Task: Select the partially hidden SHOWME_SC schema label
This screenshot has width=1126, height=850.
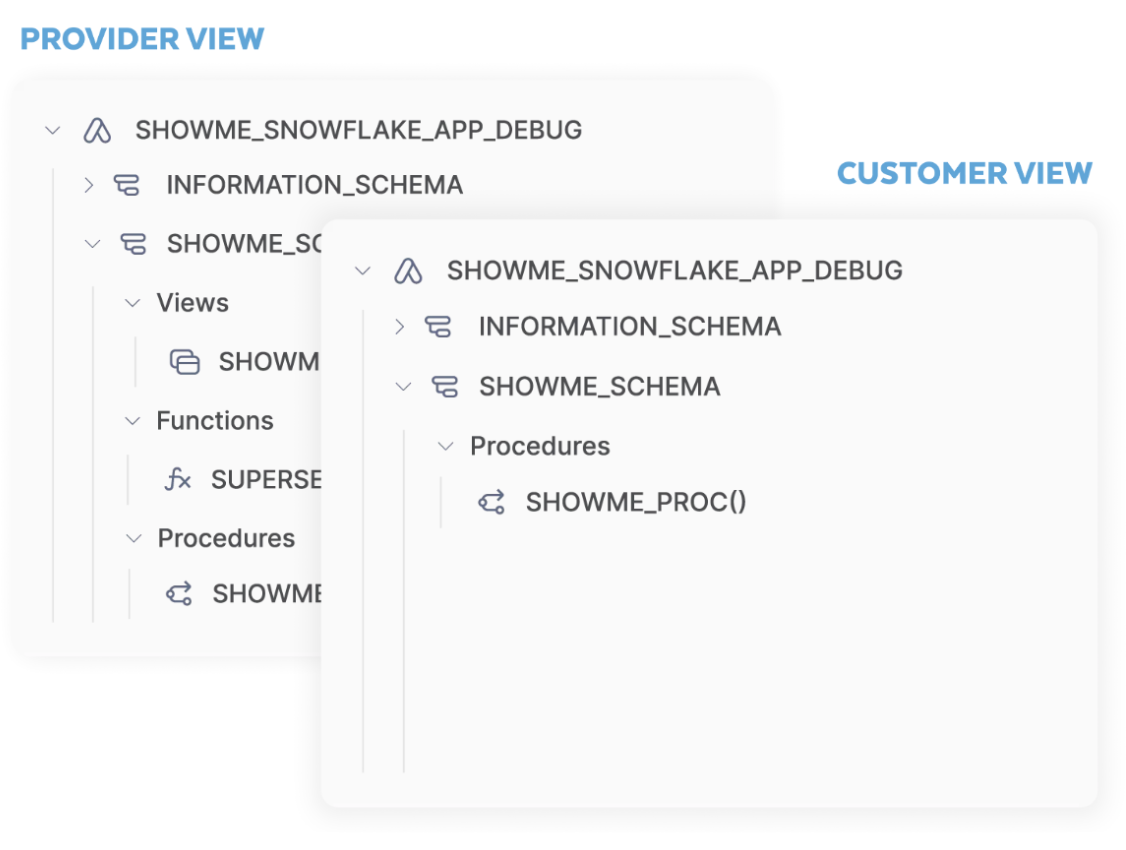Action: pos(244,244)
